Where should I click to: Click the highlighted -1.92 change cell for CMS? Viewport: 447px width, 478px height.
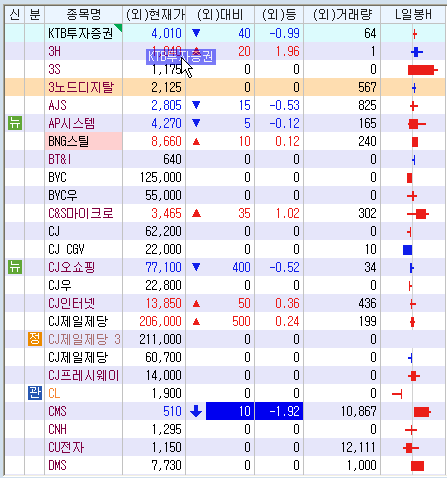click(x=279, y=411)
